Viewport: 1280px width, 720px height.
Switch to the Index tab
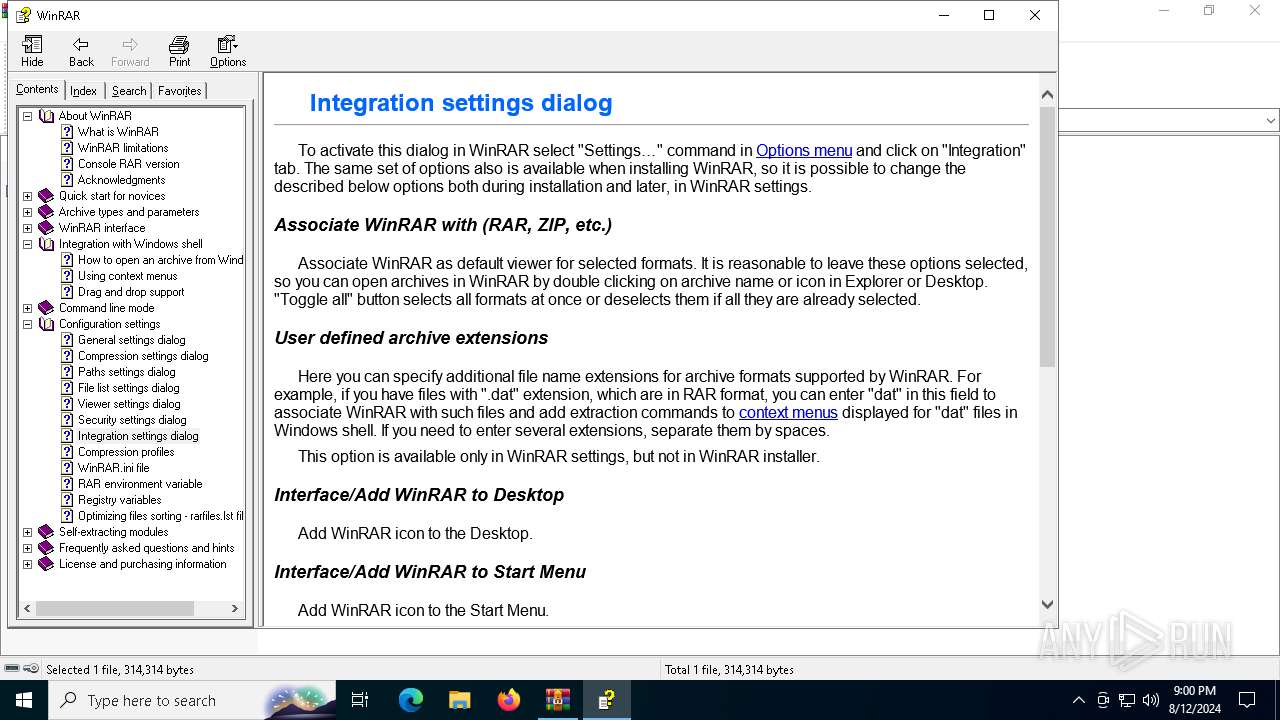(83, 91)
